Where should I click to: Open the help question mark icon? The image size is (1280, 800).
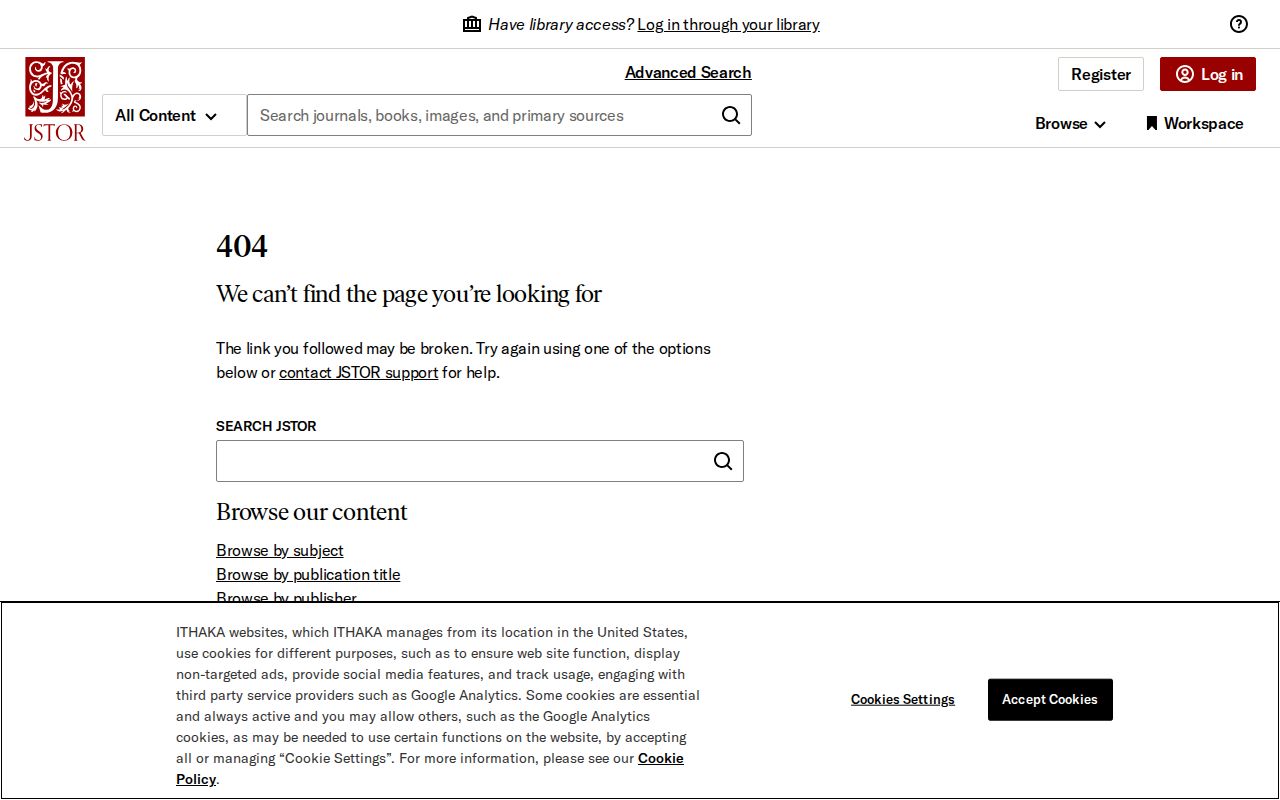(1239, 24)
